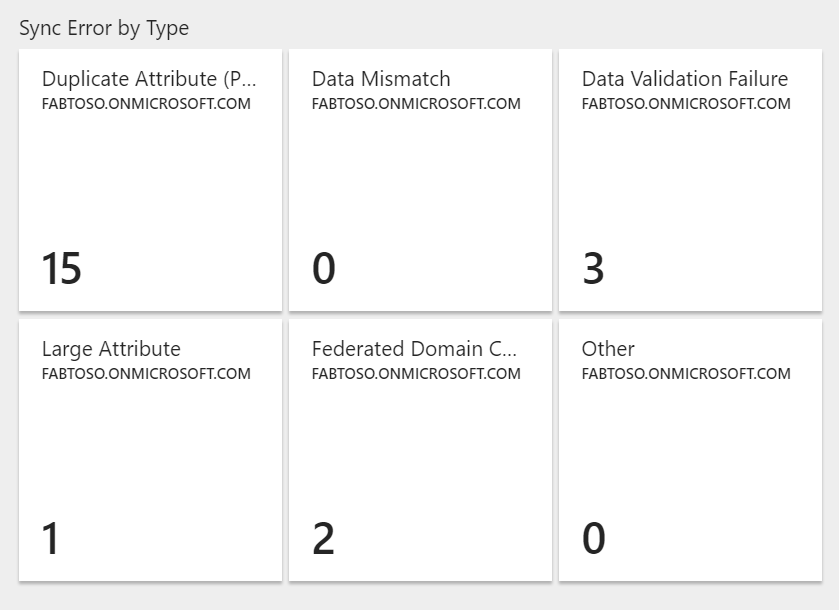
Task: Open the Duplicate Attribute error tile
Action: pos(150,180)
